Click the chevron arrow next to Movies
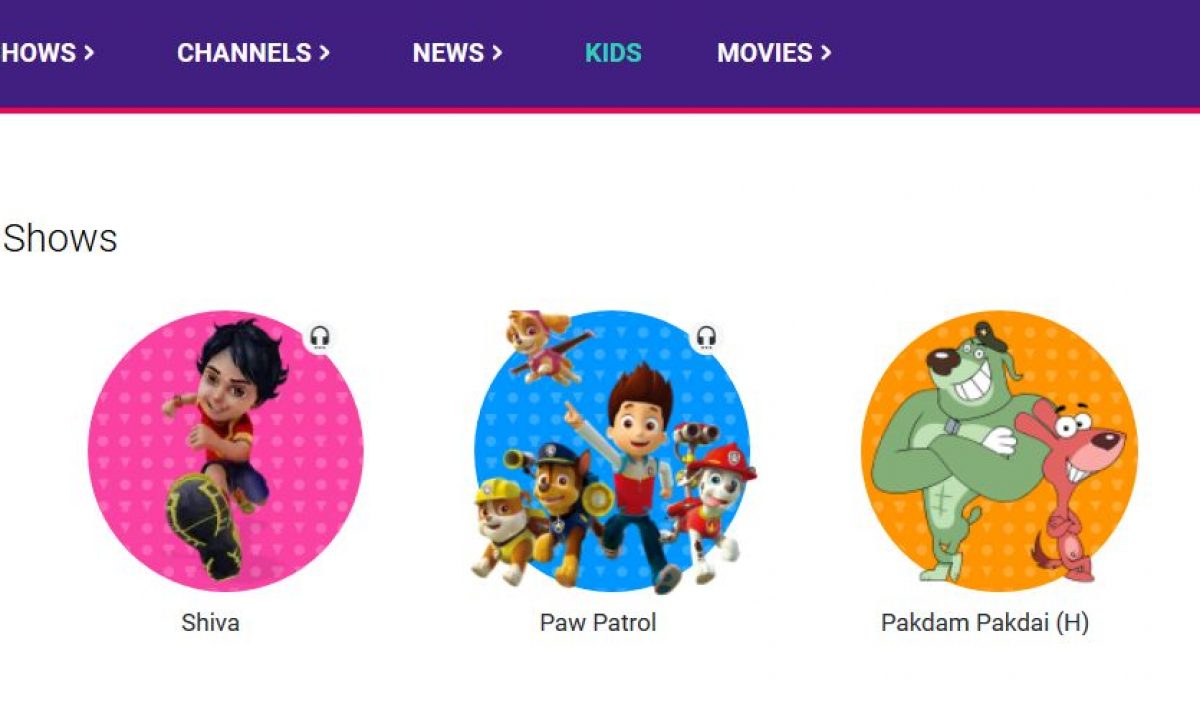Image resolution: width=1200 pixels, height=720 pixels. click(x=826, y=52)
